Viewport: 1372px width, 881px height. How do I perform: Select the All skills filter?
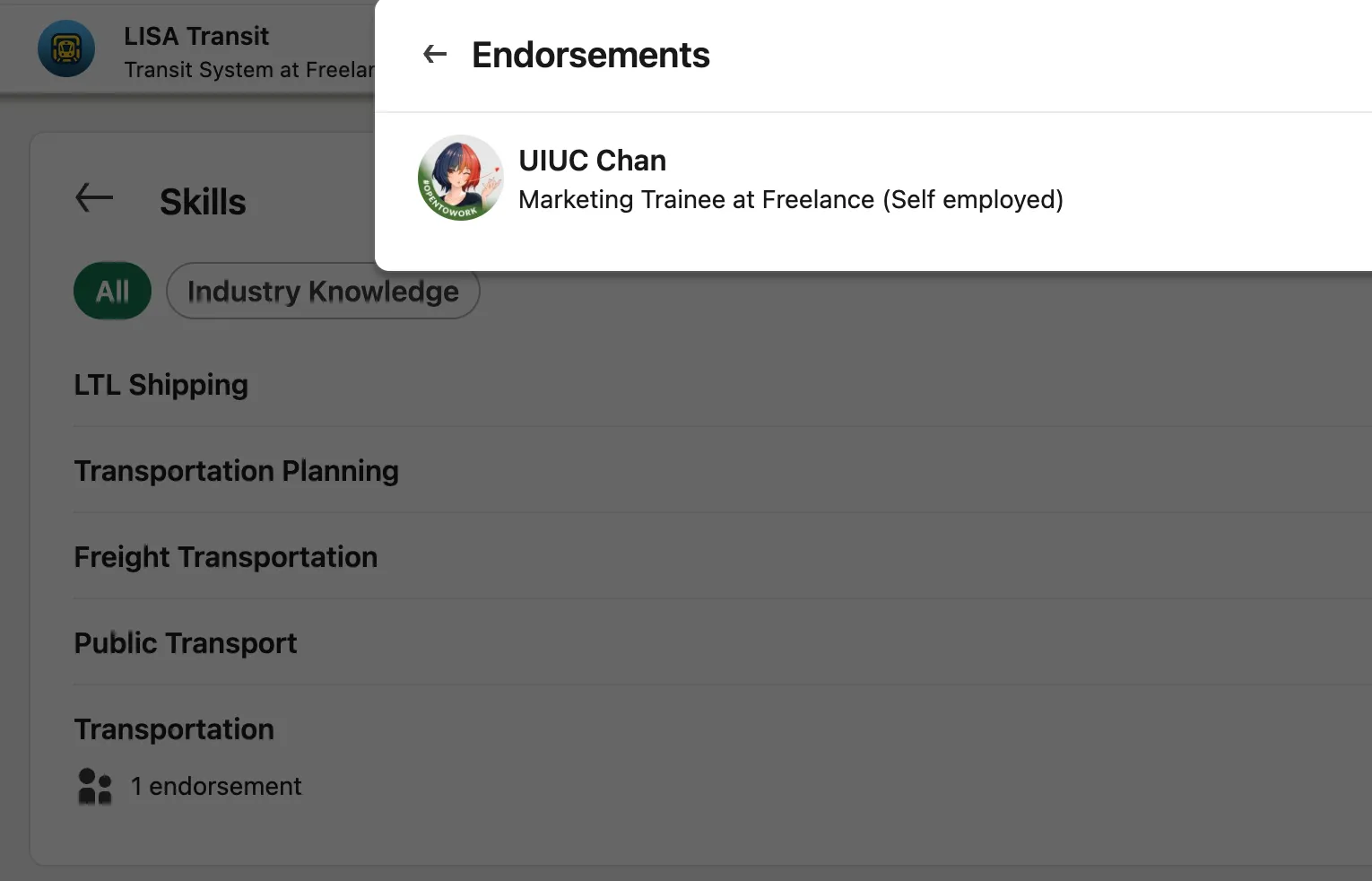pos(112,291)
